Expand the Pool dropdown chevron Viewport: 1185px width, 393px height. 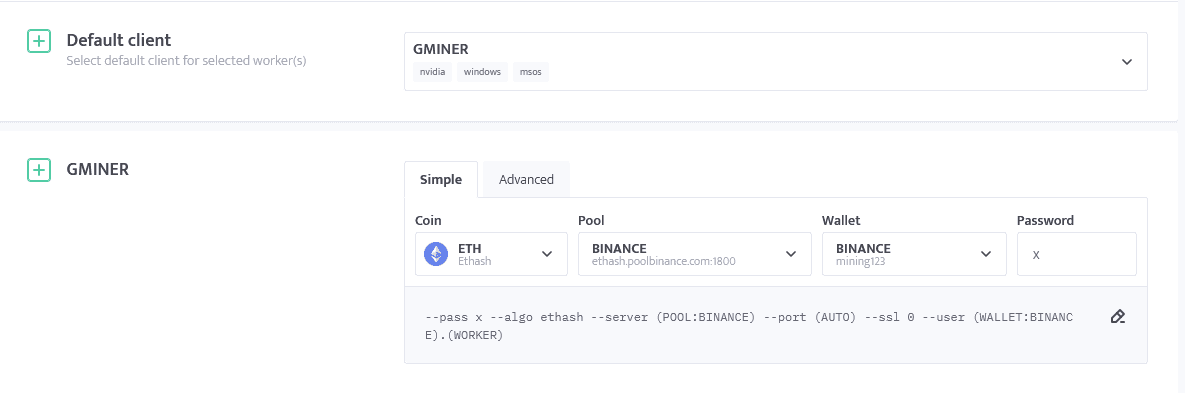[x=791, y=254]
